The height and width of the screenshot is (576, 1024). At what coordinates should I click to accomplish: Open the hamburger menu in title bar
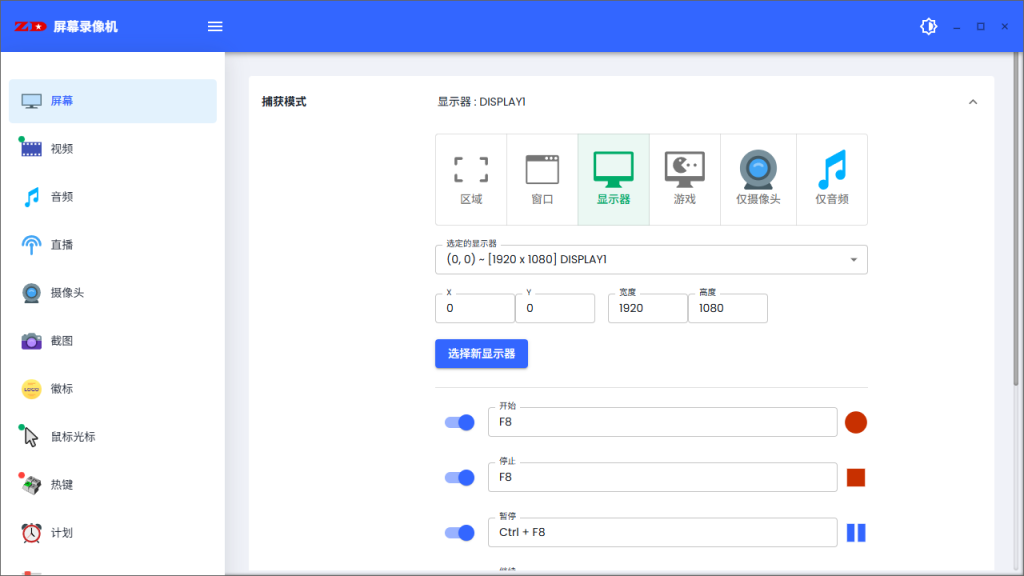[214, 26]
